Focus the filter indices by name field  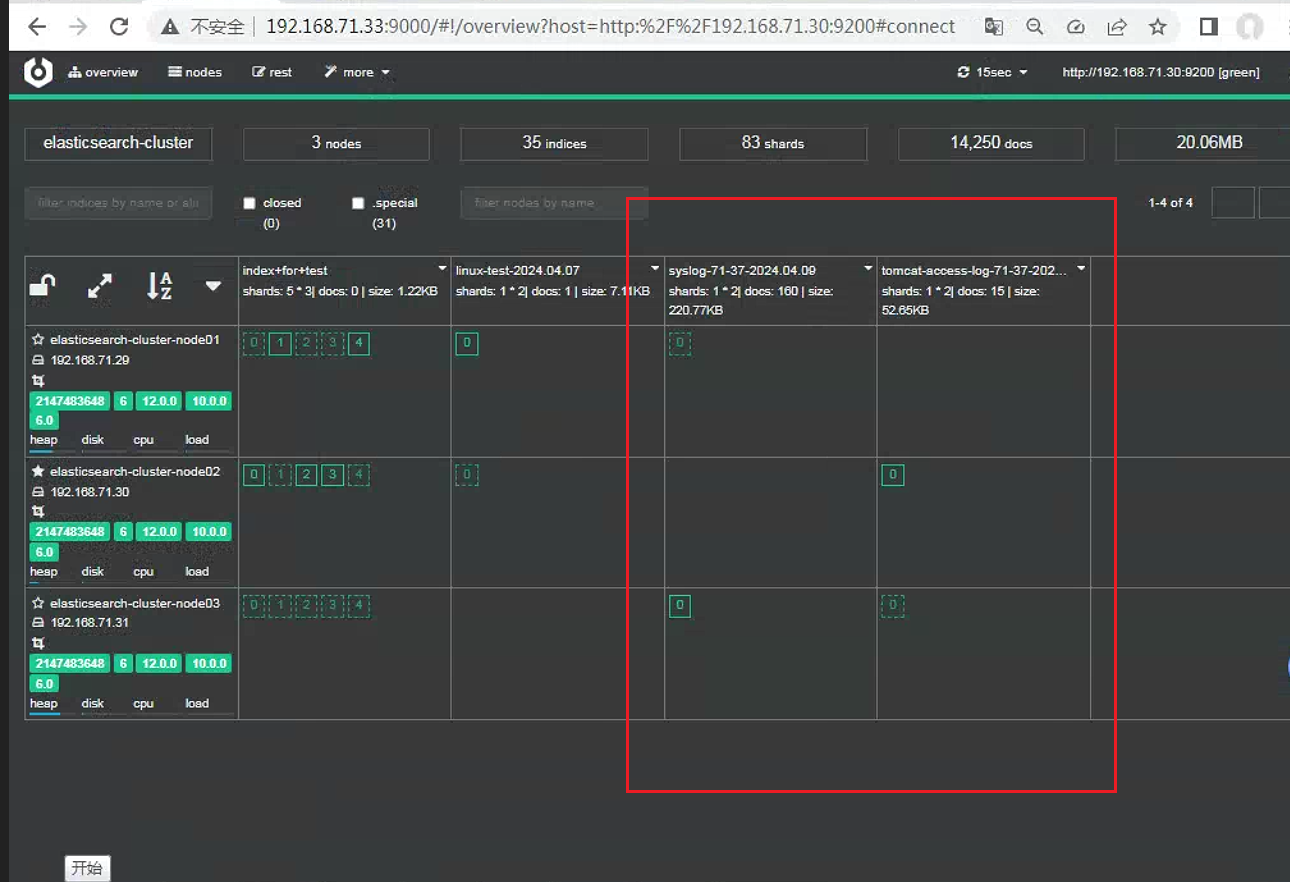tap(118, 203)
